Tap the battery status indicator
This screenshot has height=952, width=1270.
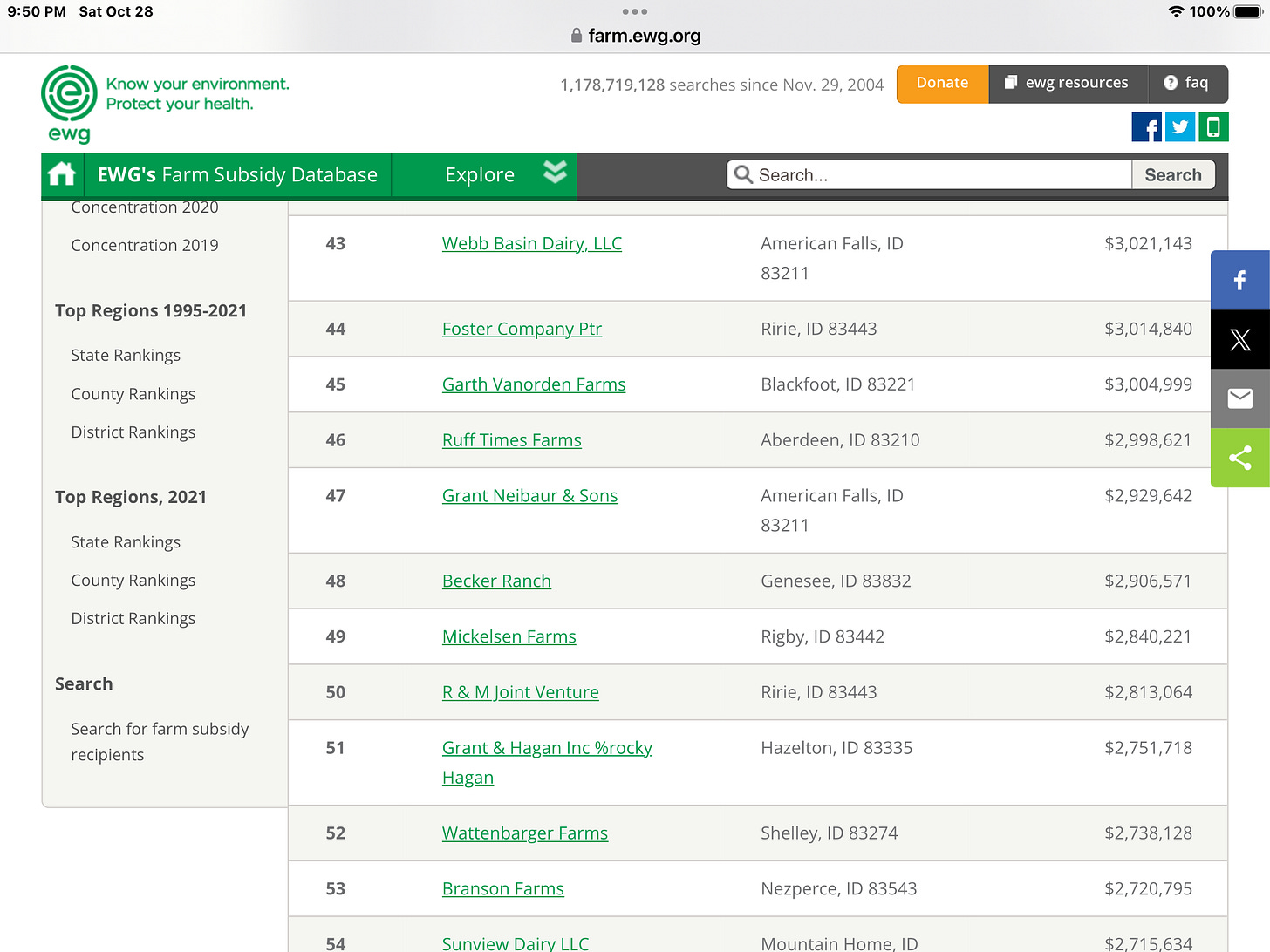(1249, 11)
